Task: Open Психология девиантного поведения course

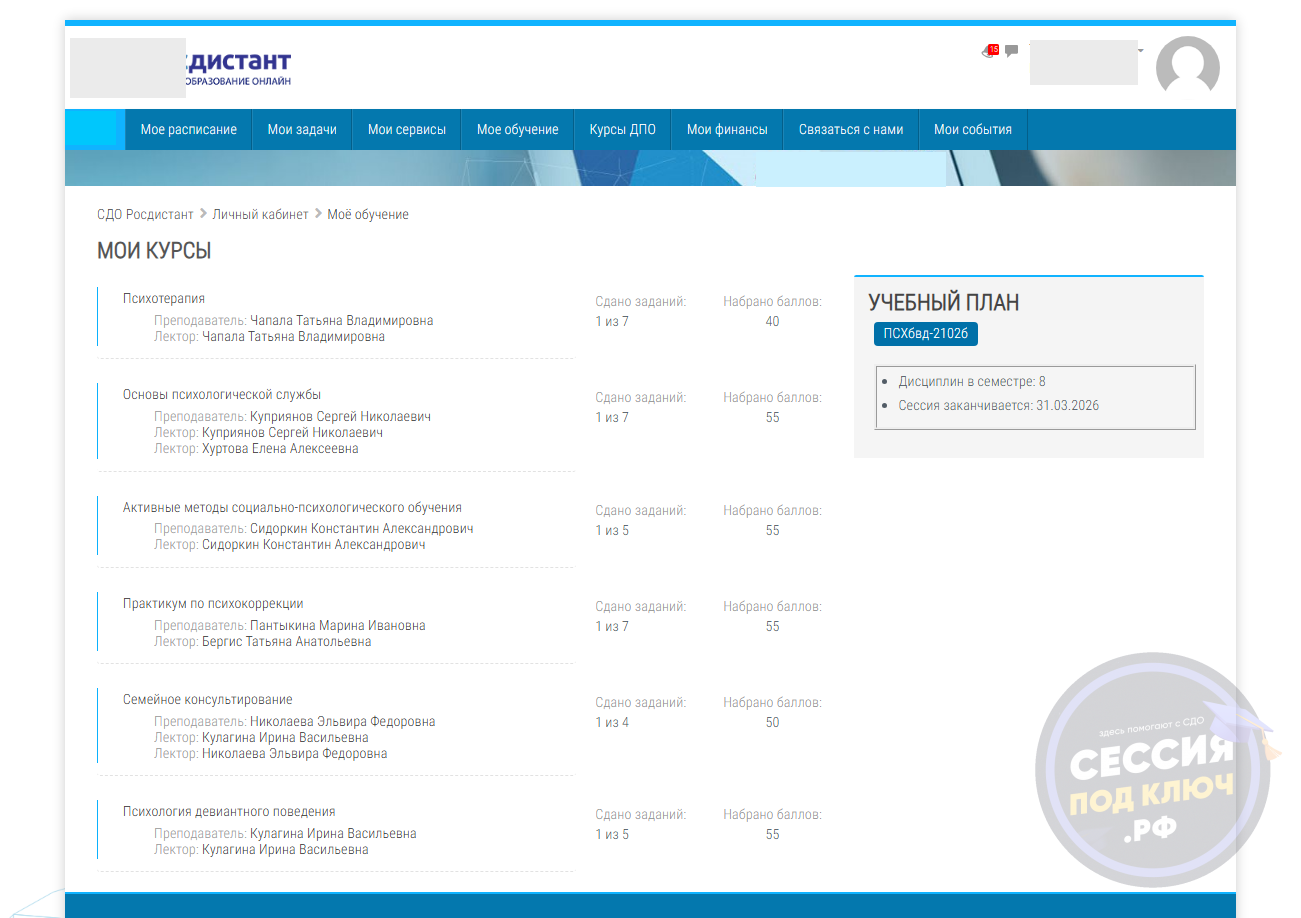Action: point(229,811)
